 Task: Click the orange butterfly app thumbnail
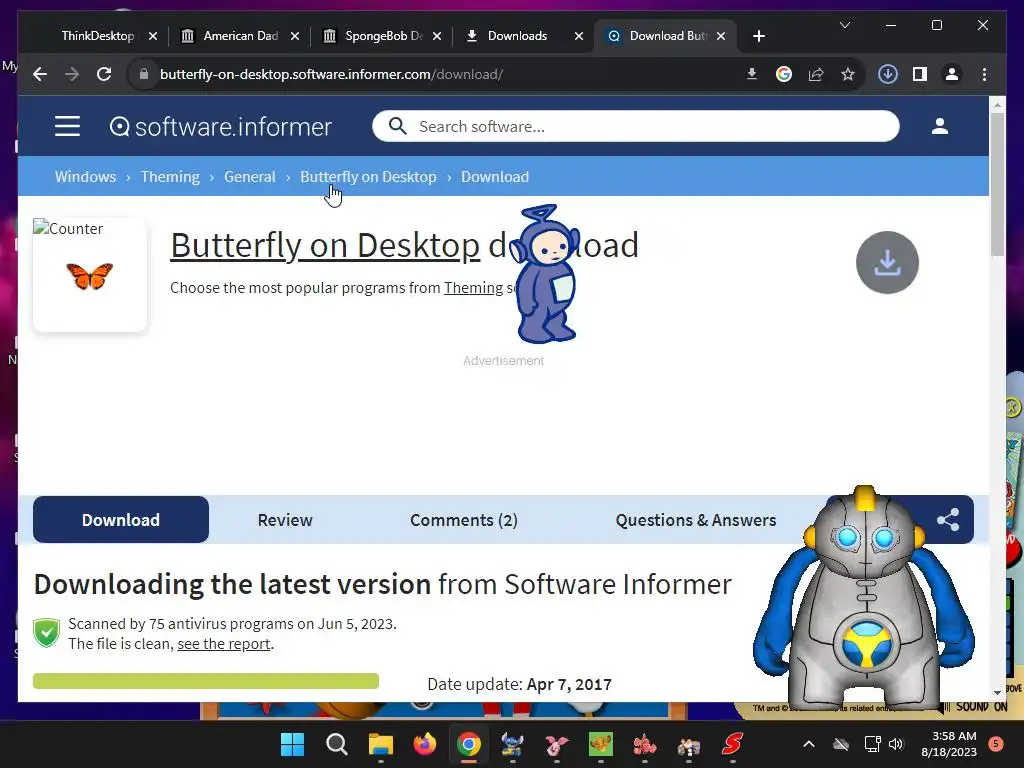pyautogui.click(x=90, y=276)
